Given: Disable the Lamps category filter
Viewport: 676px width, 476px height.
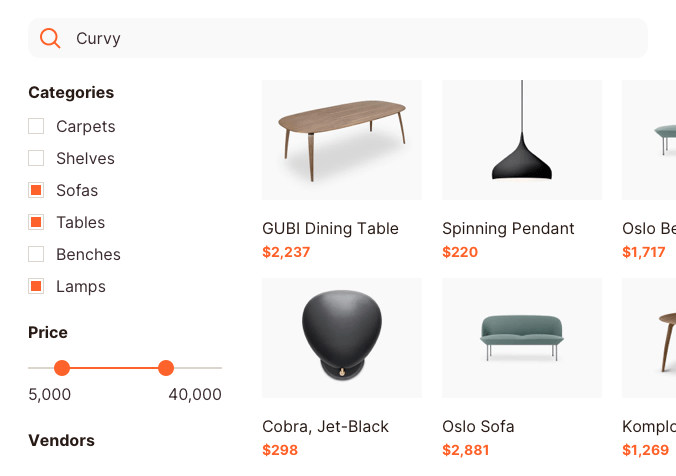Looking at the screenshot, I should [36, 287].
